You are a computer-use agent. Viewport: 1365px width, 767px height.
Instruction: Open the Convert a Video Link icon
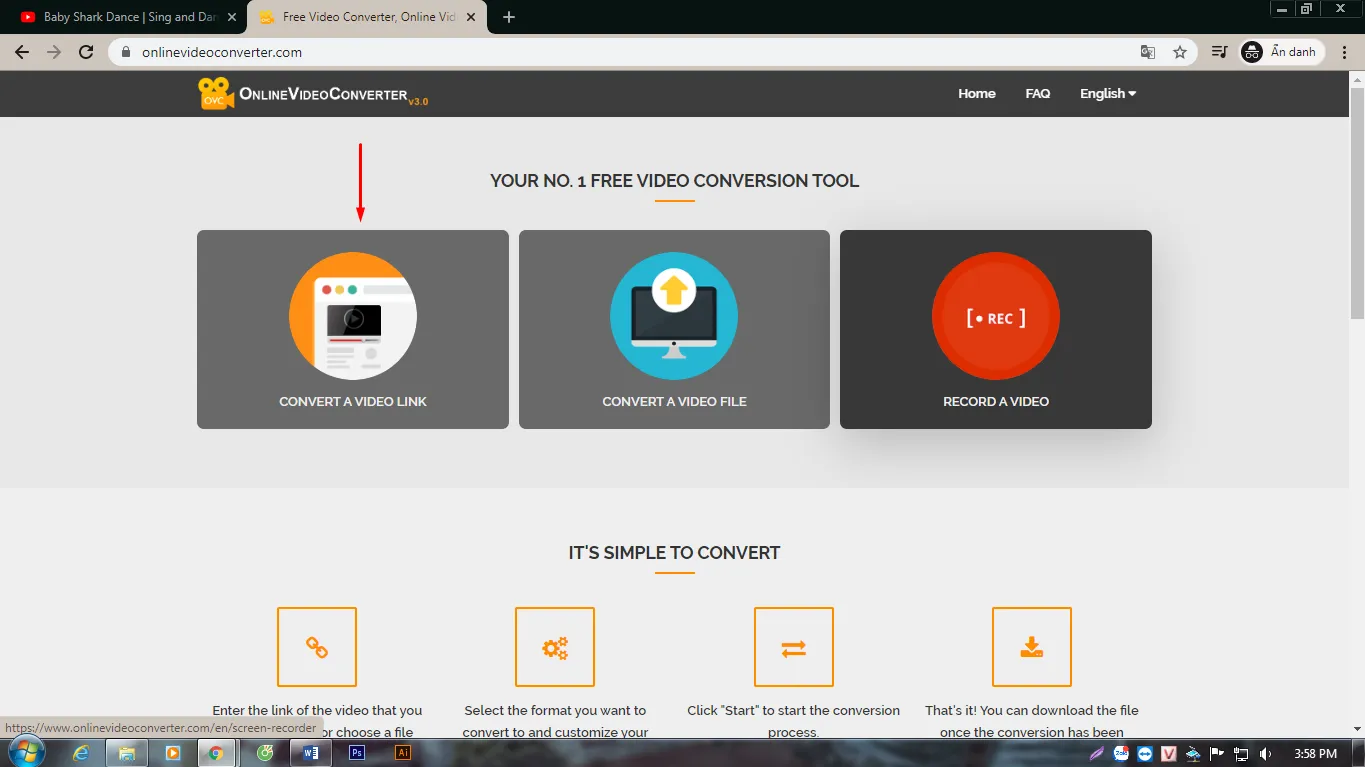[353, 316]
